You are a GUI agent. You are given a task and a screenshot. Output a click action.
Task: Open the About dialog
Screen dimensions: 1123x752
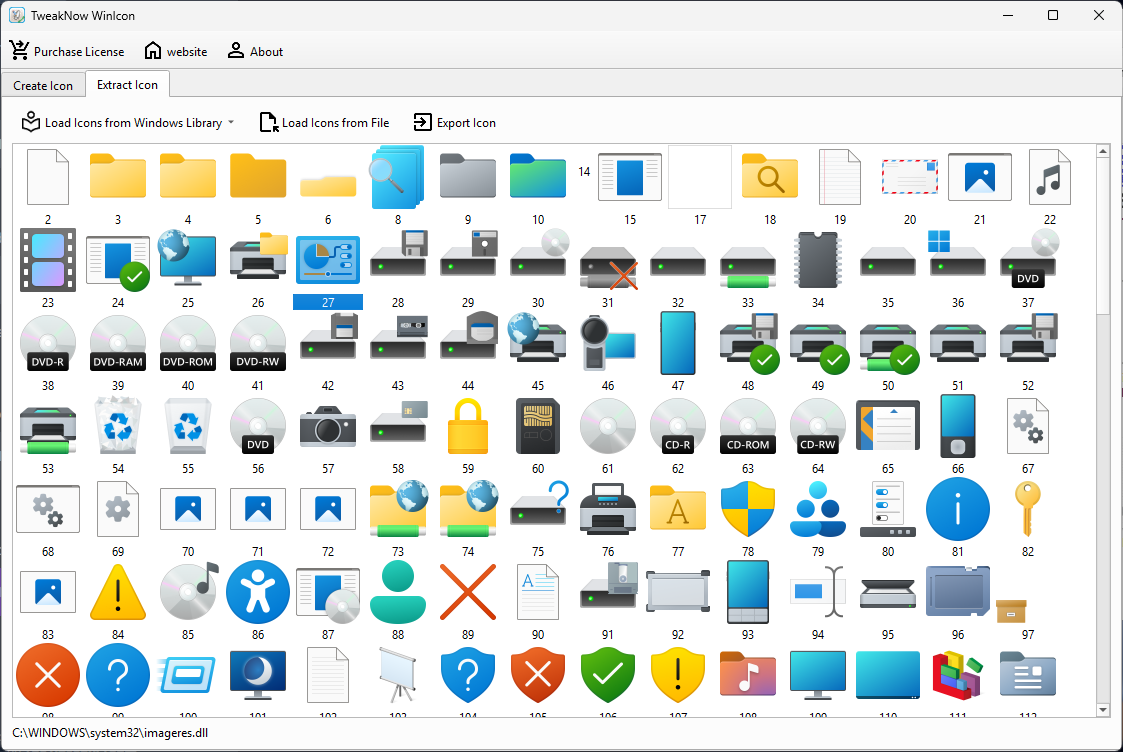click(255, 52)
